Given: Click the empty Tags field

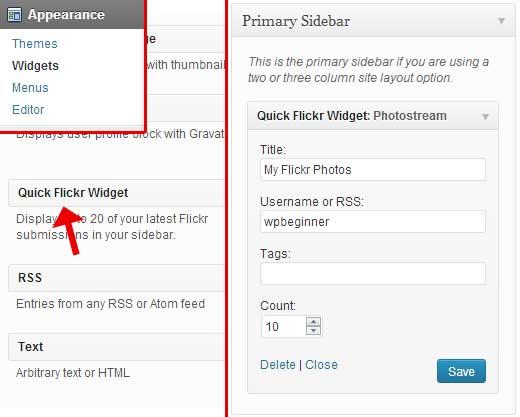Looking at the screenshot, I should pos(373,274).
